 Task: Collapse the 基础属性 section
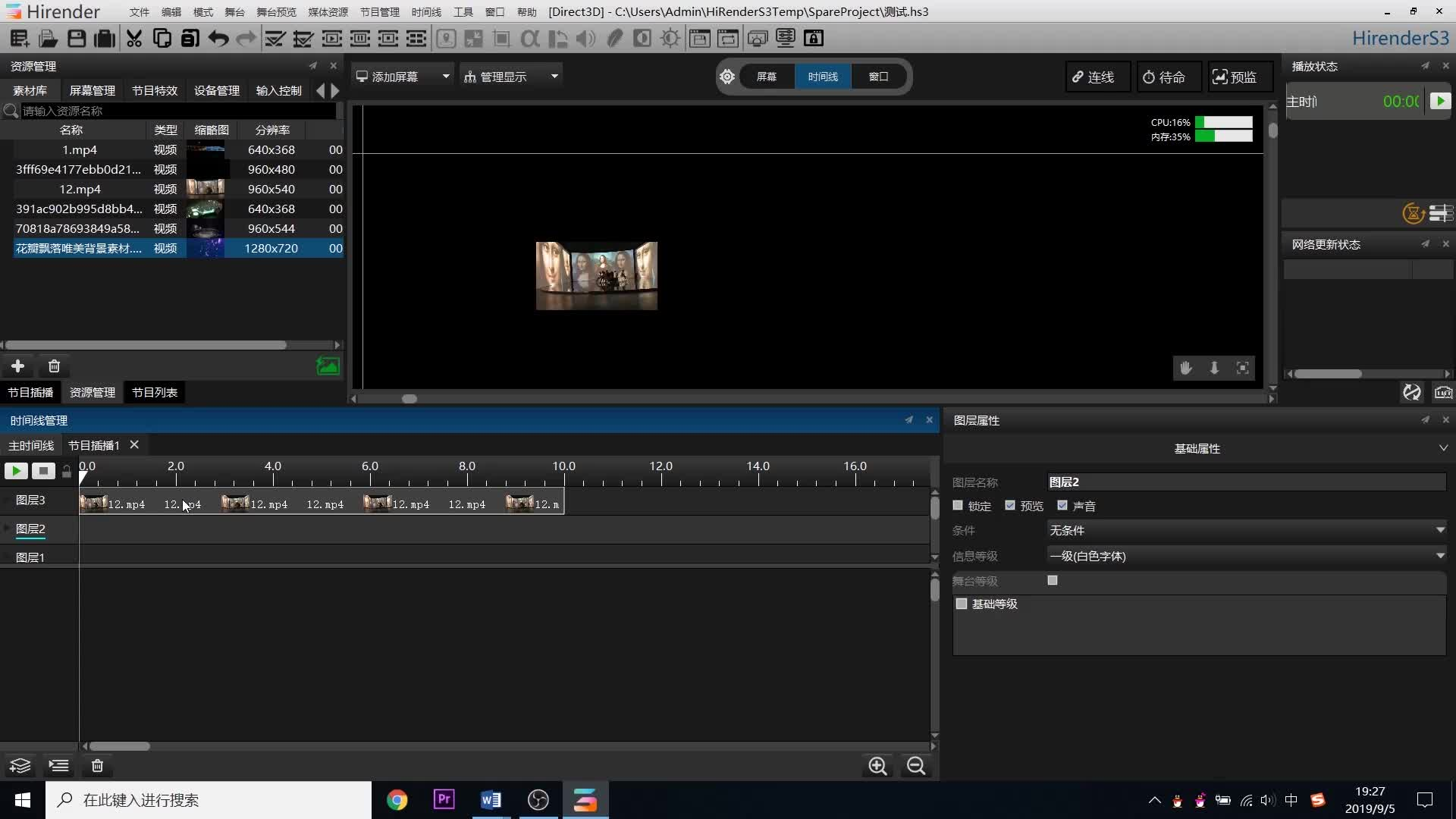pyautogui.click(x=1443, y=448)
